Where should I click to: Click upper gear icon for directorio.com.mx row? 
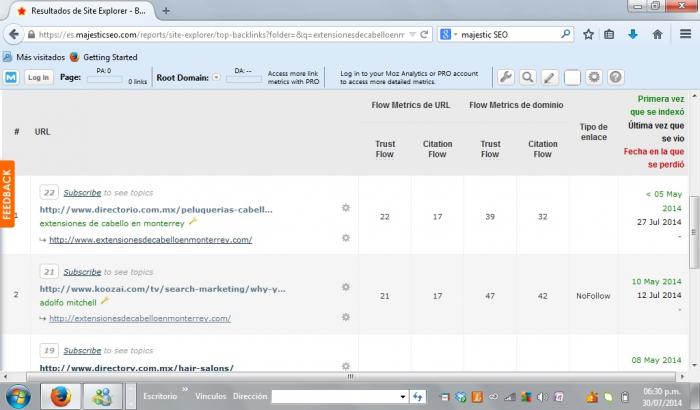(x=346, y=208)
